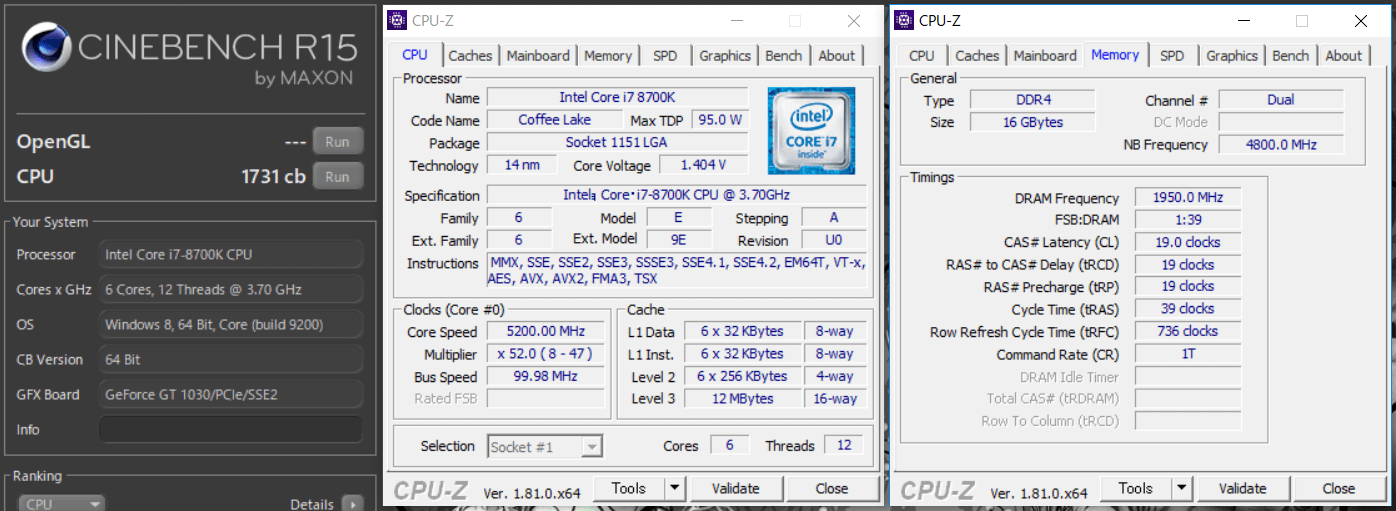
Task: Click Validate in the Memory CPU-Z window
Action: (1242, 489)
